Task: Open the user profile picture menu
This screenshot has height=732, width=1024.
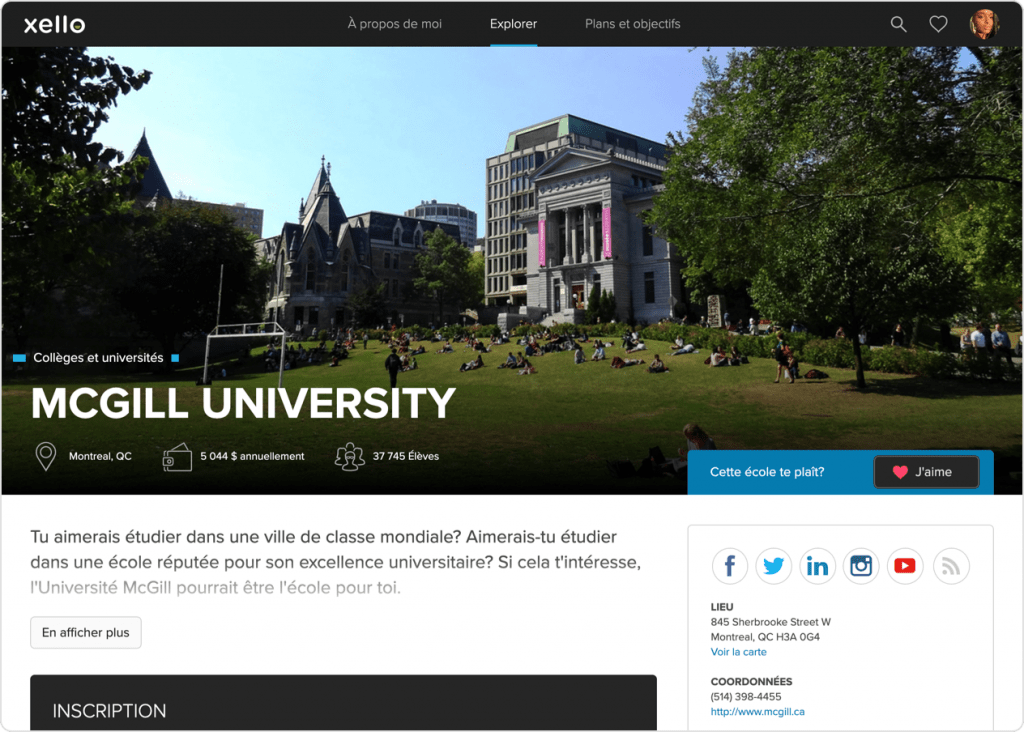Action: coord(984,23)
